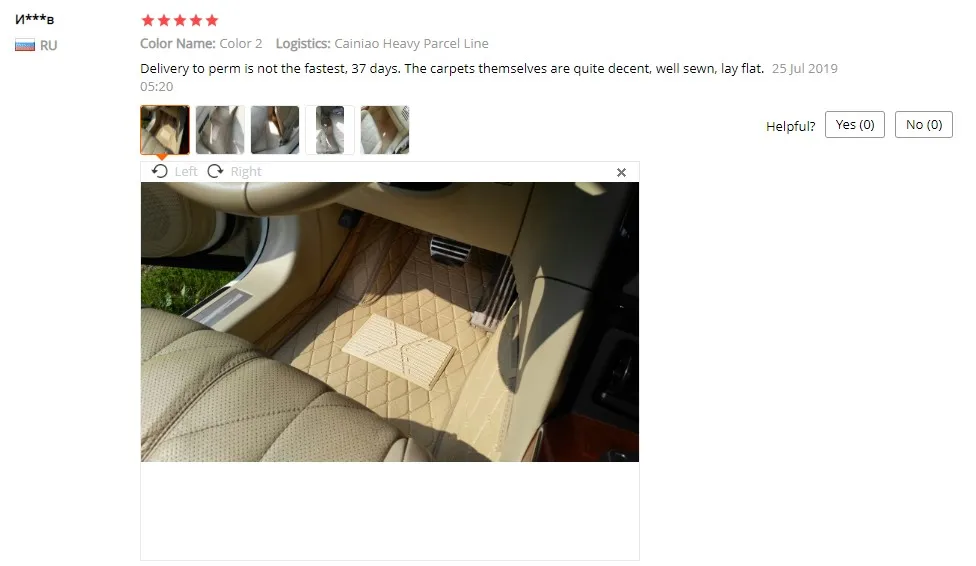Click the reviewer name И***в
This screenshot has height=566, width=976.
34,19
